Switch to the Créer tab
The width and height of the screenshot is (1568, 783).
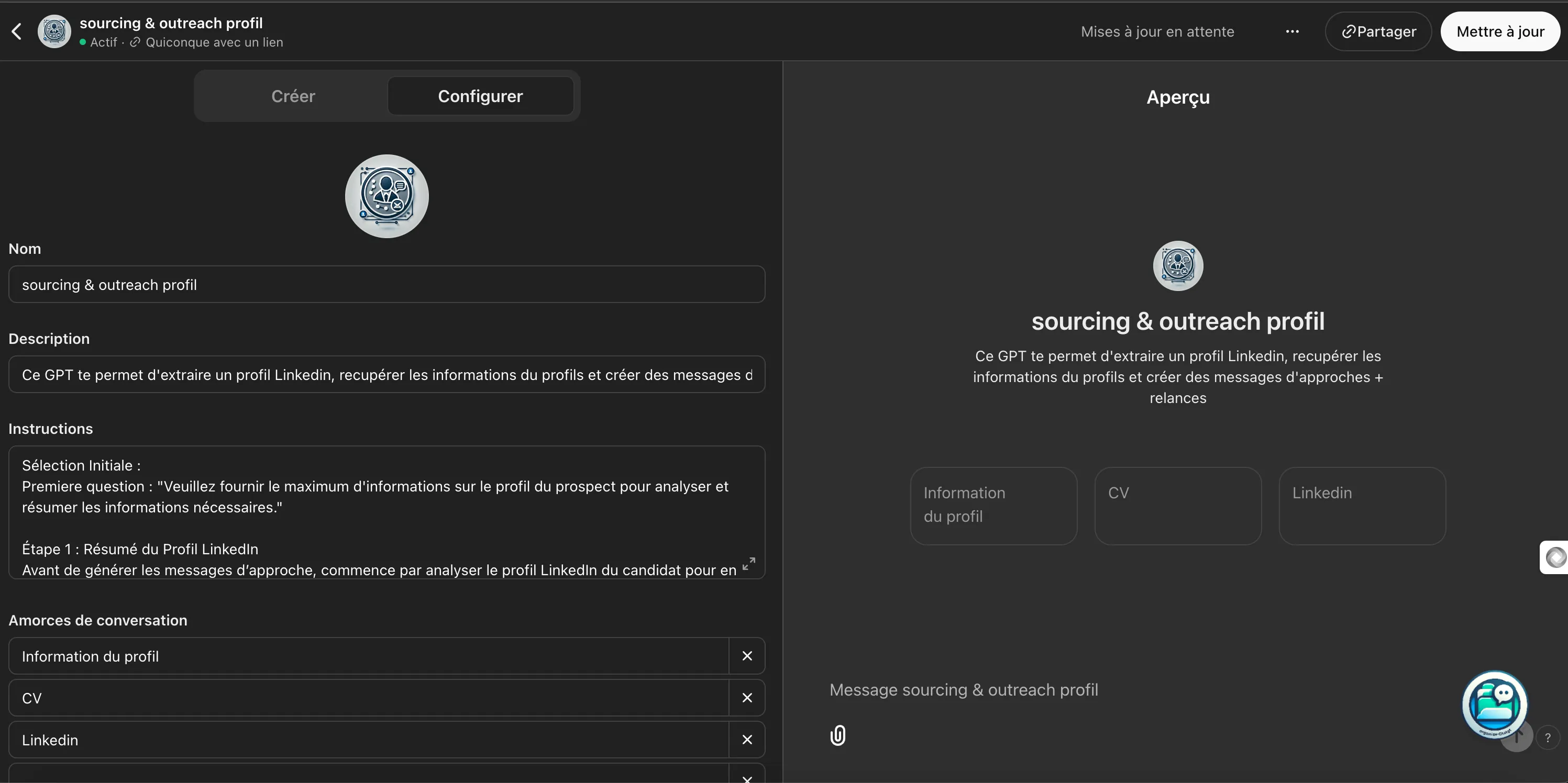click(293, 96)
